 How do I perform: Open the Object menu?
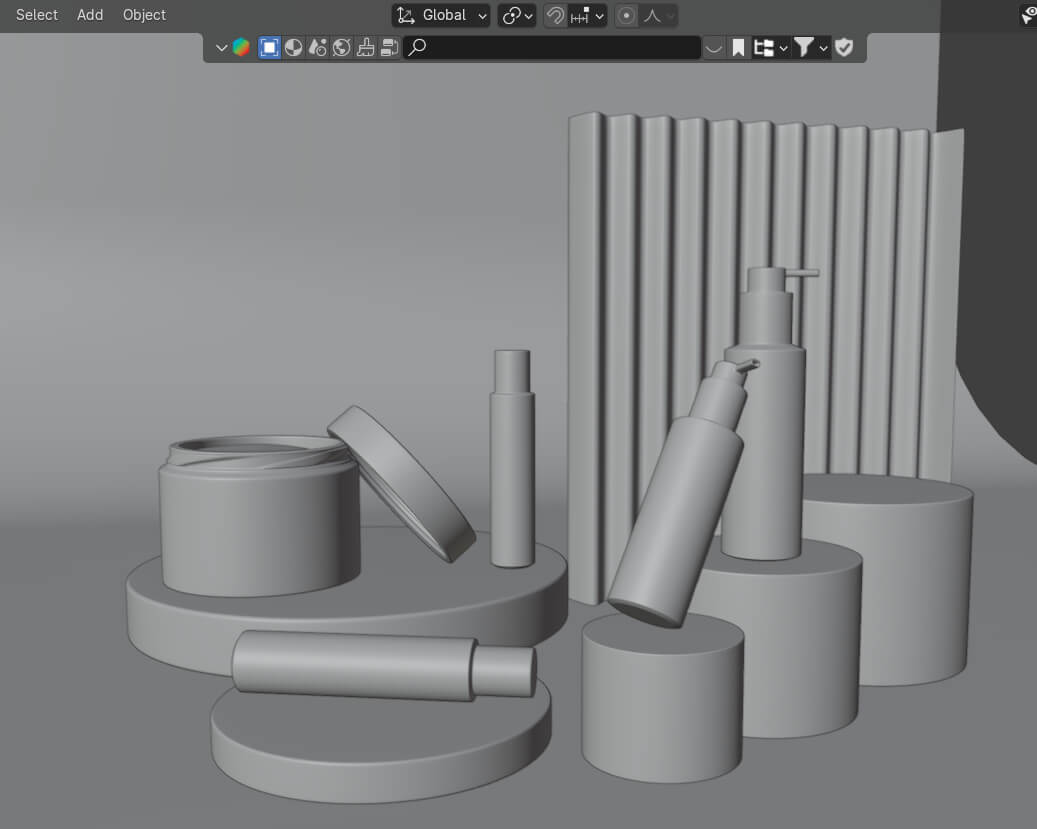144,15
